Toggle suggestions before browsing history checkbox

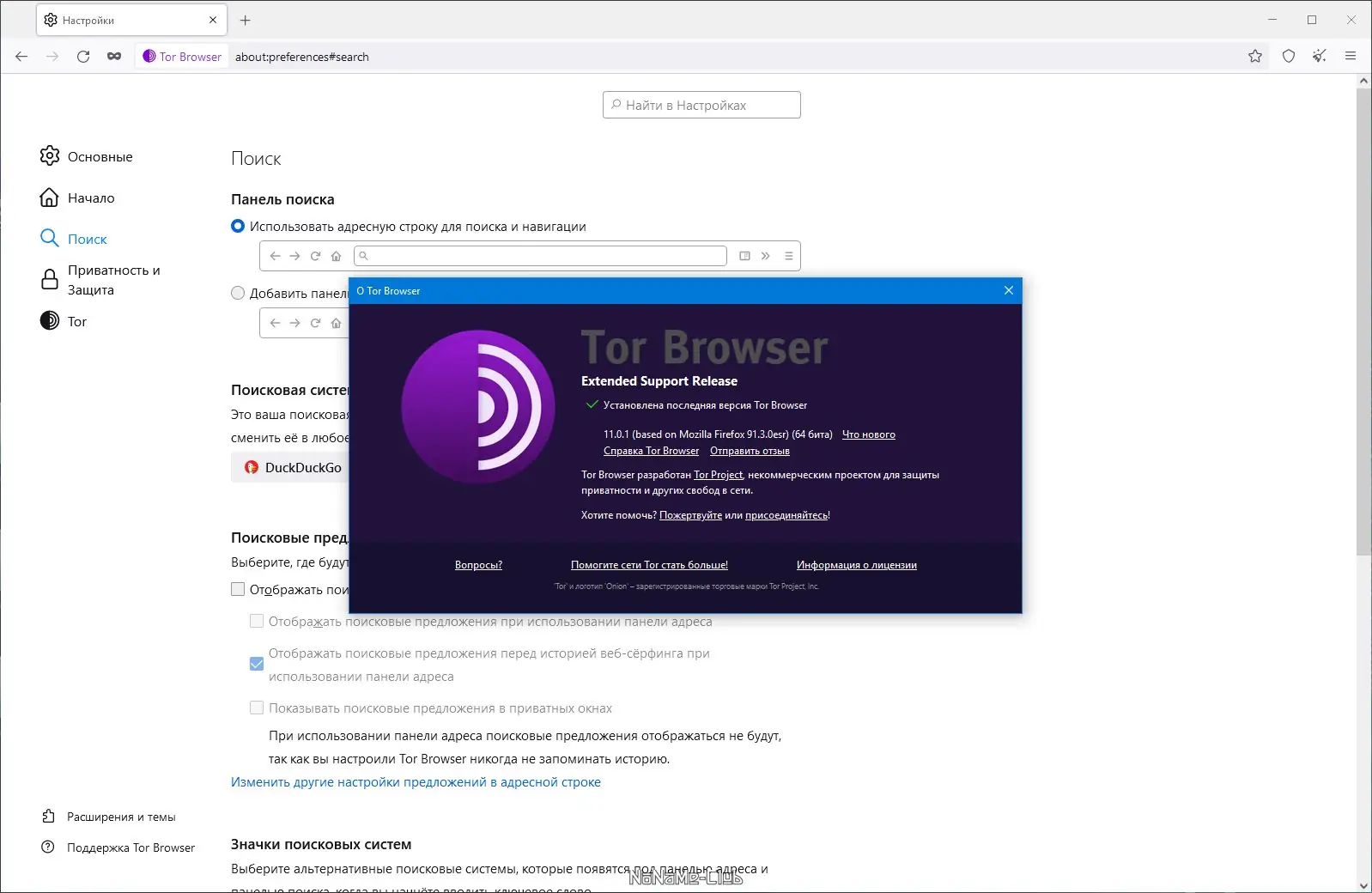coord(257,664)
